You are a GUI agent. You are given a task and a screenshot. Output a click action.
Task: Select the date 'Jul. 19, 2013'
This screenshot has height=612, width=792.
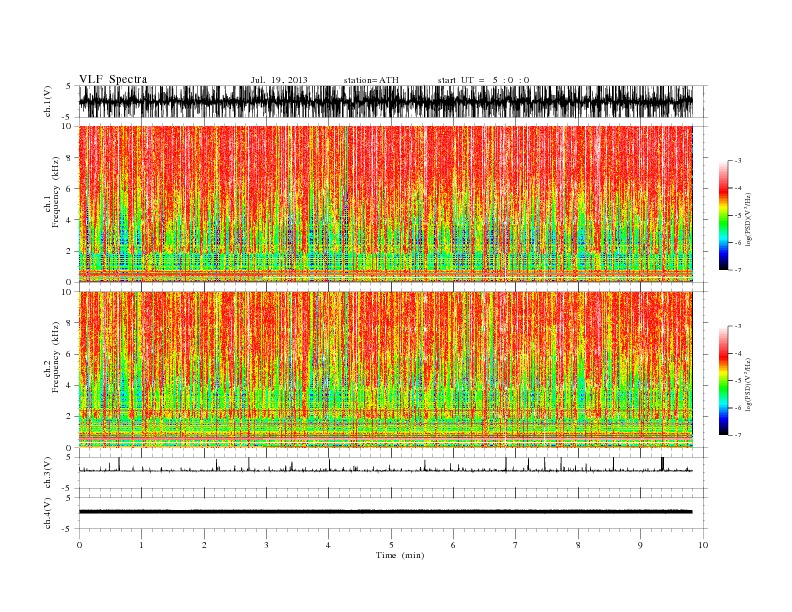coord(279,80)
